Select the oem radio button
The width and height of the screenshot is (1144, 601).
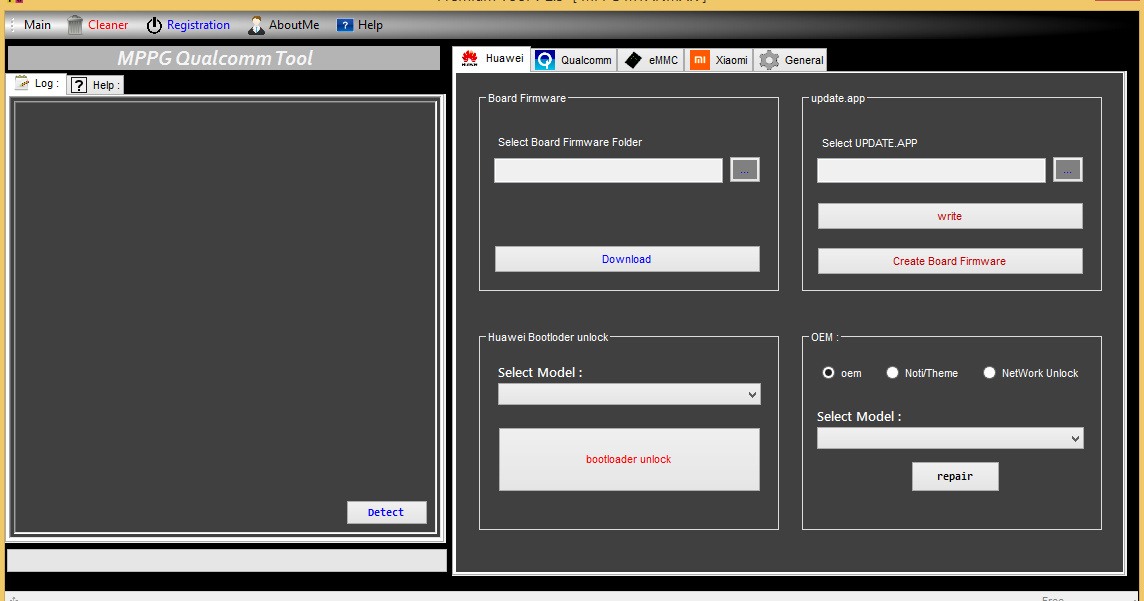click(828, 373)
